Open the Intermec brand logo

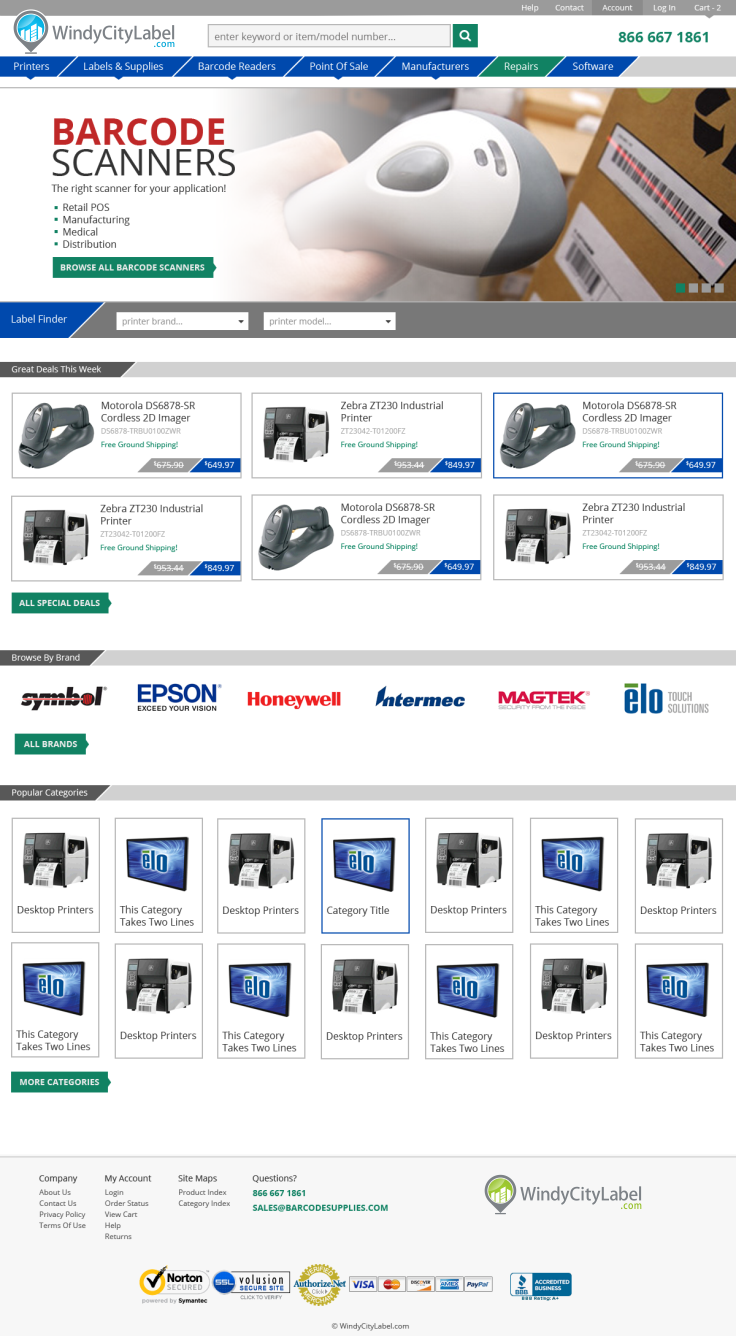click(x=420, y=697)
